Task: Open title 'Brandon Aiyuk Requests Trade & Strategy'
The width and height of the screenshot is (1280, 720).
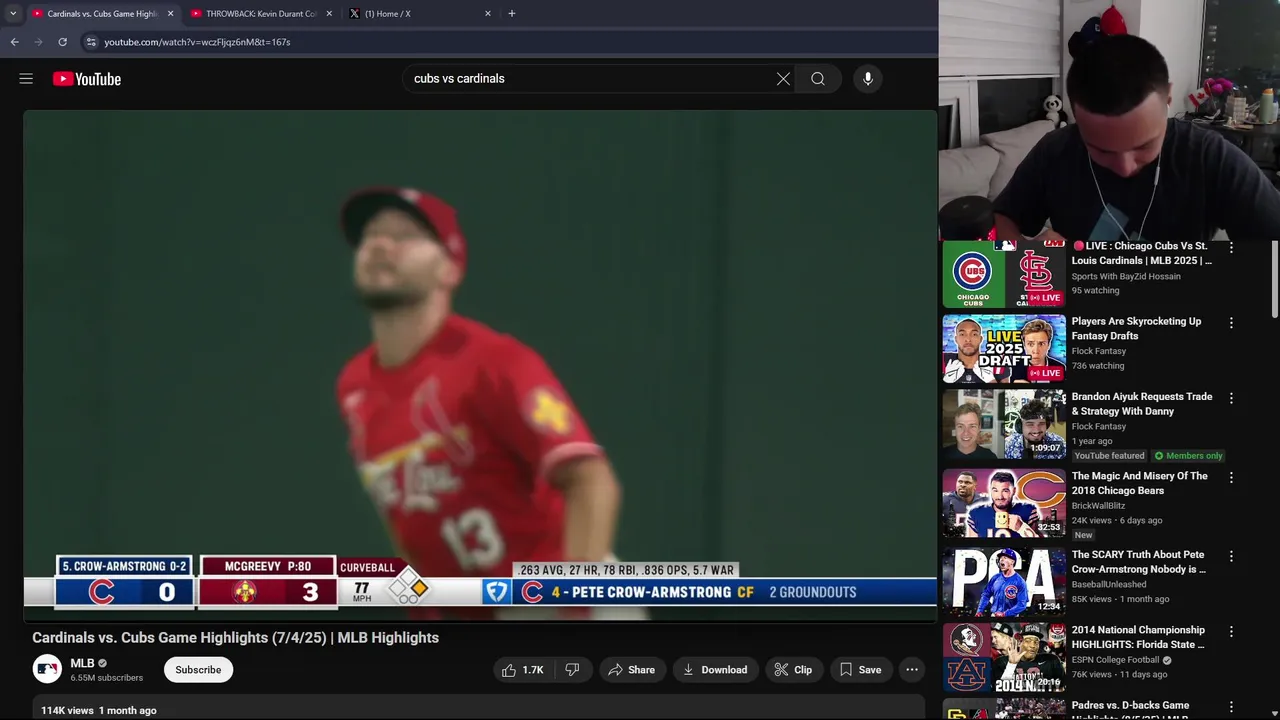Action: pyautogui.click(x=1142, y=404)
